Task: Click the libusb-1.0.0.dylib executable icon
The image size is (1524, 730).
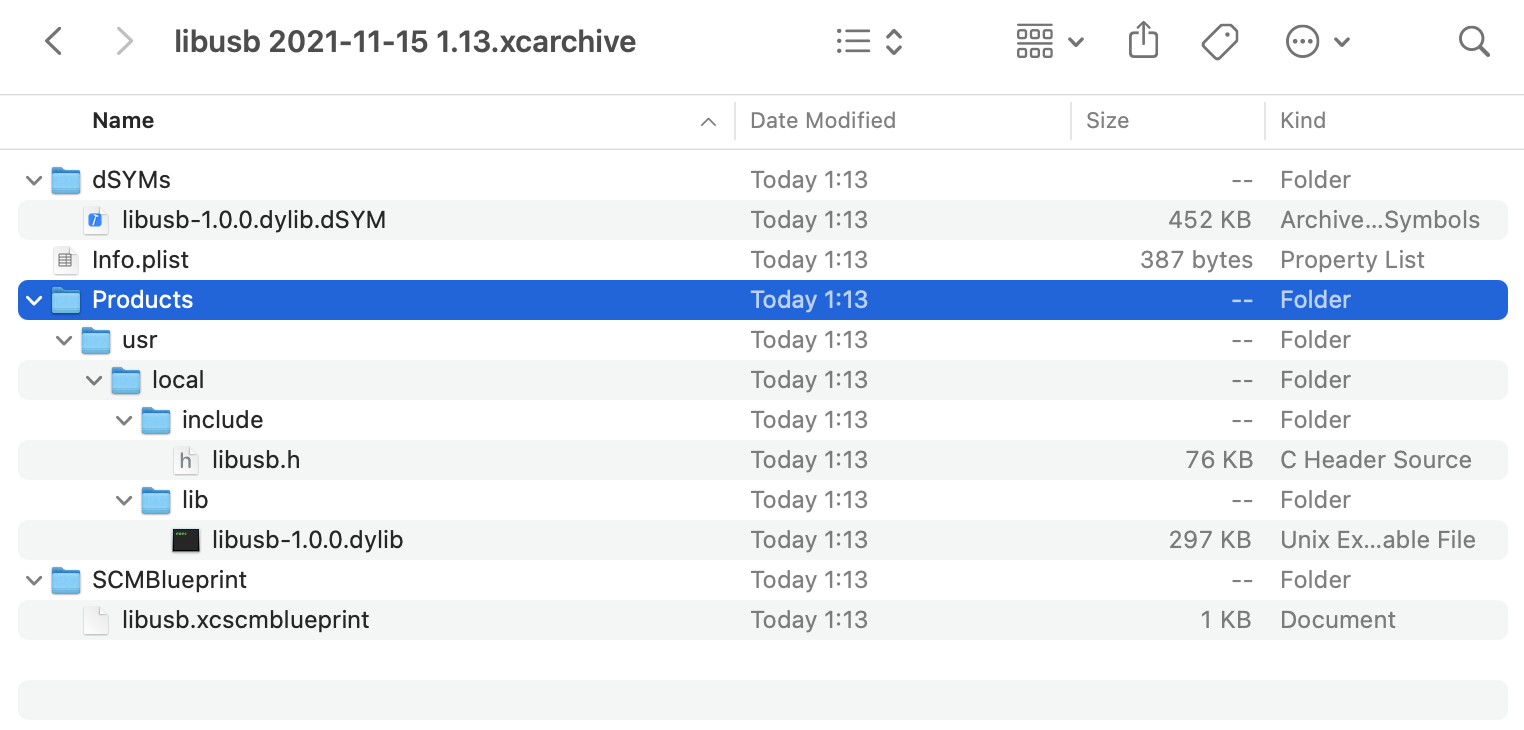Action: 186,540
